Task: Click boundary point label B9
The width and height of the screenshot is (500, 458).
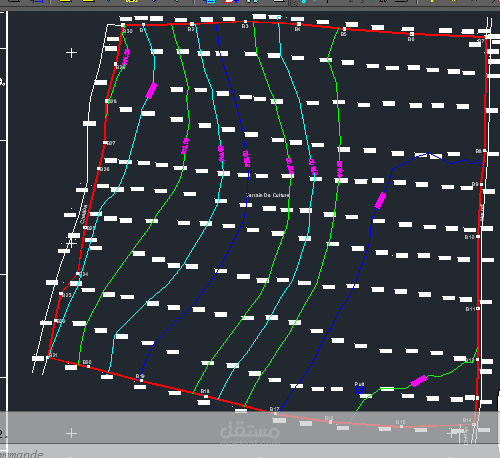Action: [475, 184]
